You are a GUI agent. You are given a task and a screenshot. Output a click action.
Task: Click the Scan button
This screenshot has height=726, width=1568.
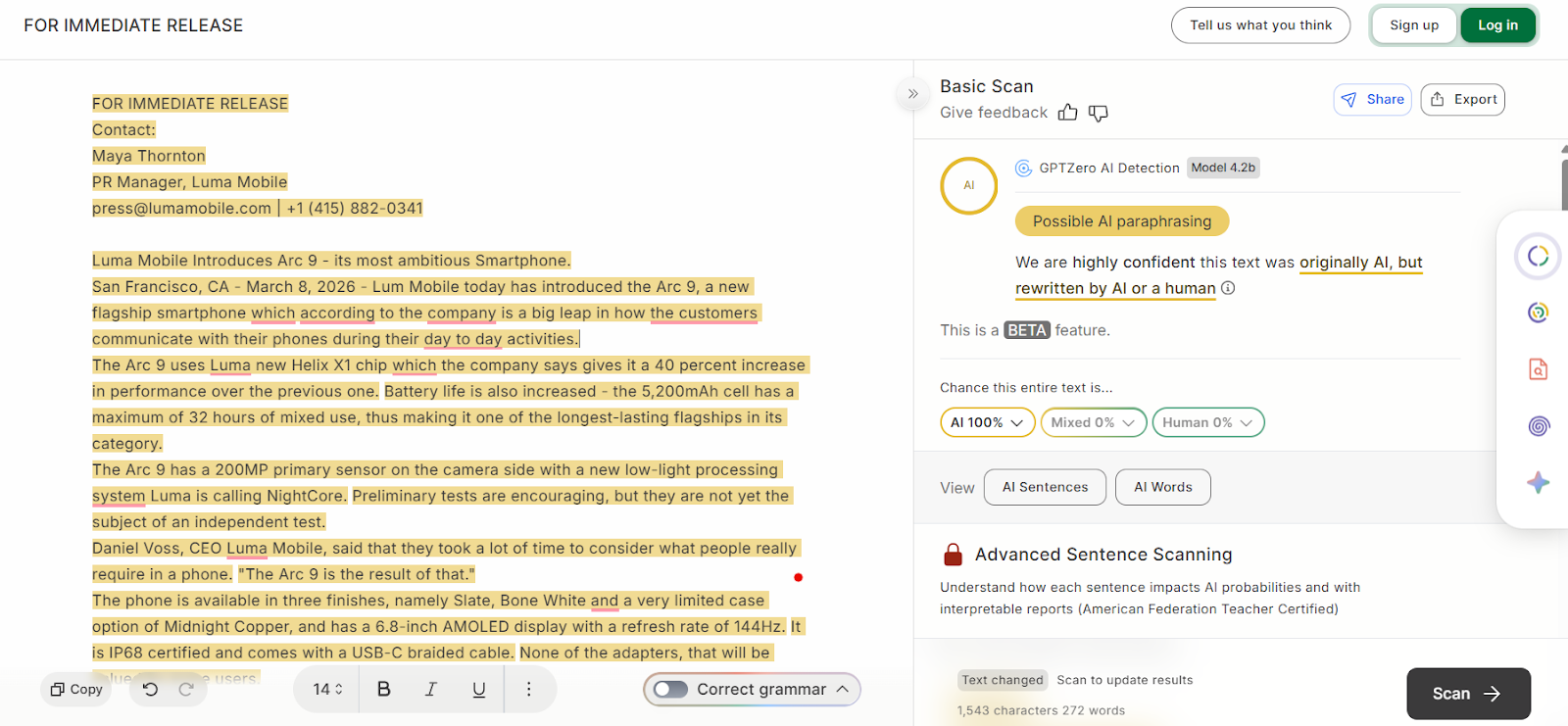tap(1468, 694)
